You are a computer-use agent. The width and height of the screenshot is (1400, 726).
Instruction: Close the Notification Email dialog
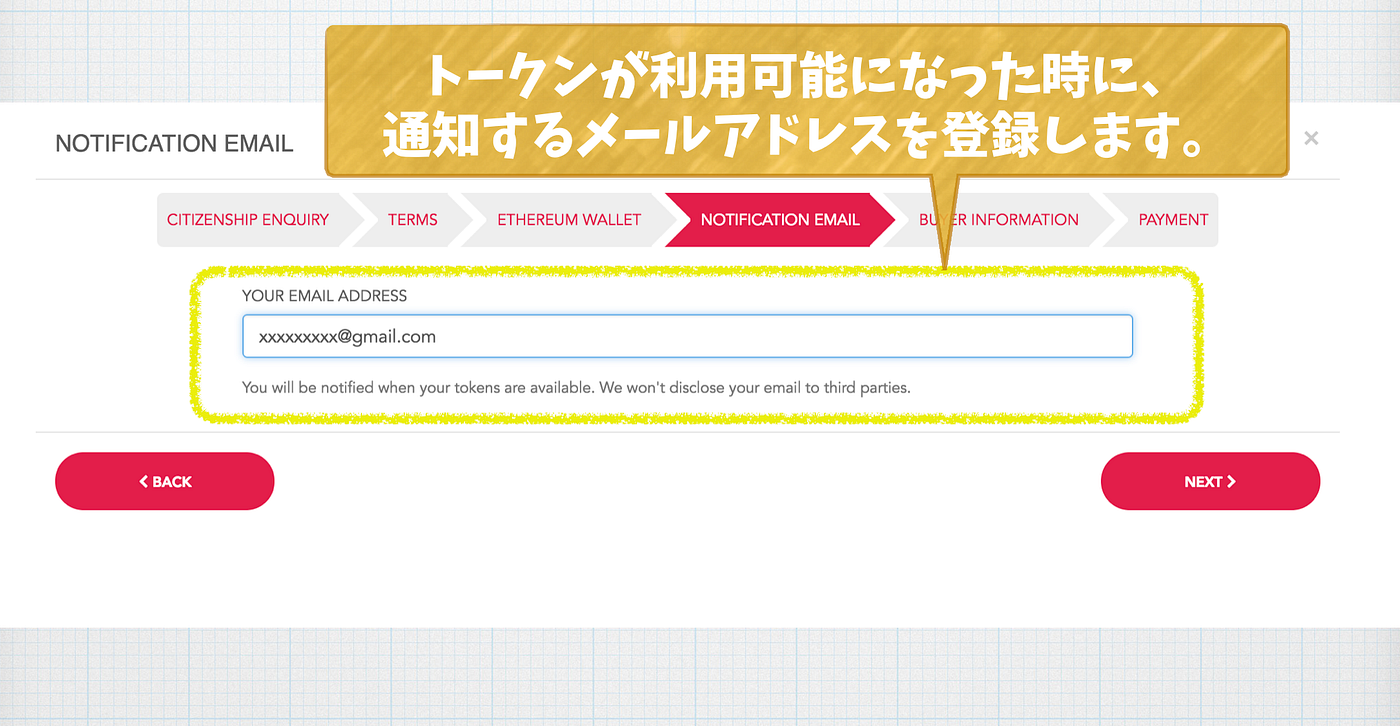coord(1311,138)
